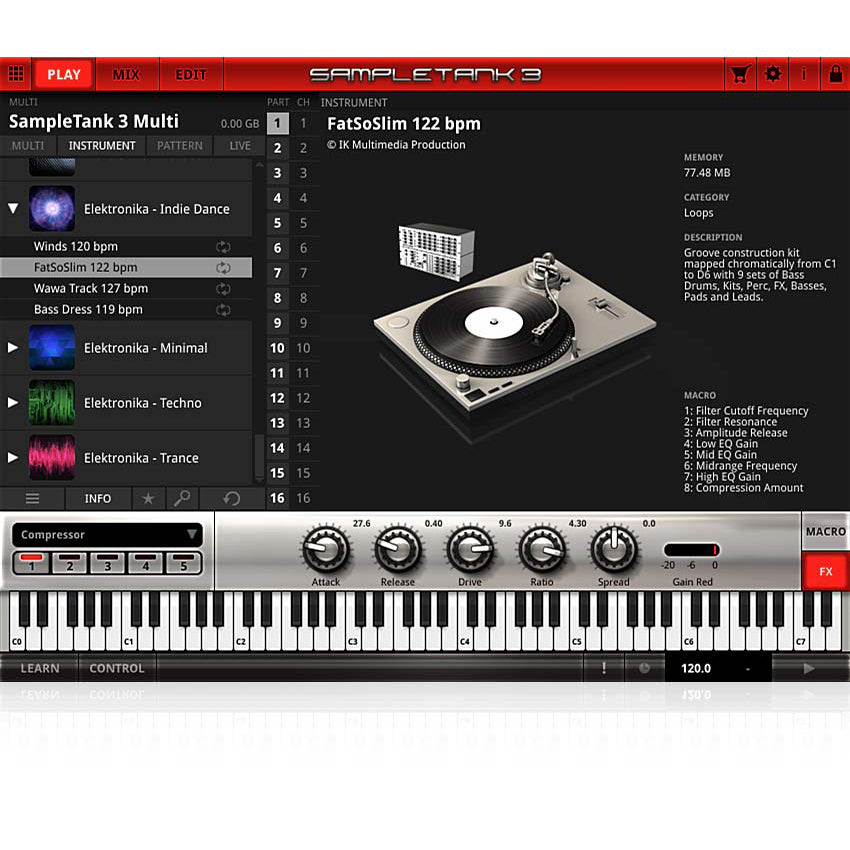Expand the Elektronika - Techno group
Screen dimensions: 850x850
(12, 402)
